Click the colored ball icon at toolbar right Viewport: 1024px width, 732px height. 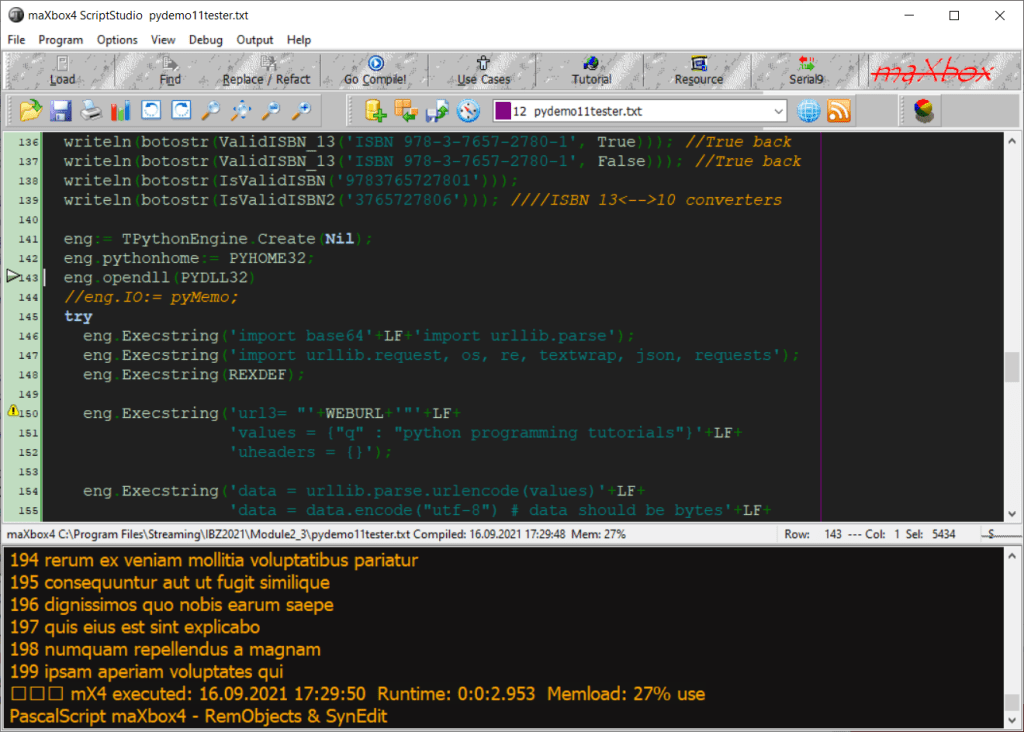tap(925, 110)
